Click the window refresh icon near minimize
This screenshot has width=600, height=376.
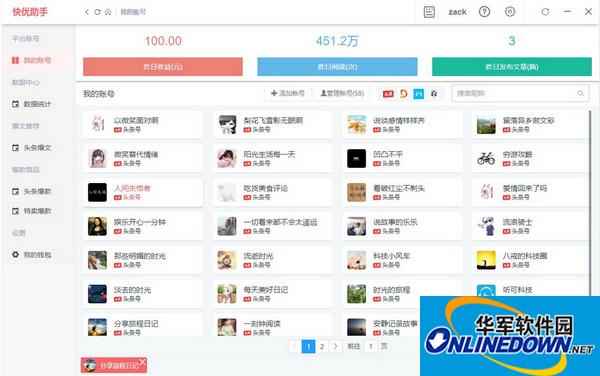coord(545,12)
